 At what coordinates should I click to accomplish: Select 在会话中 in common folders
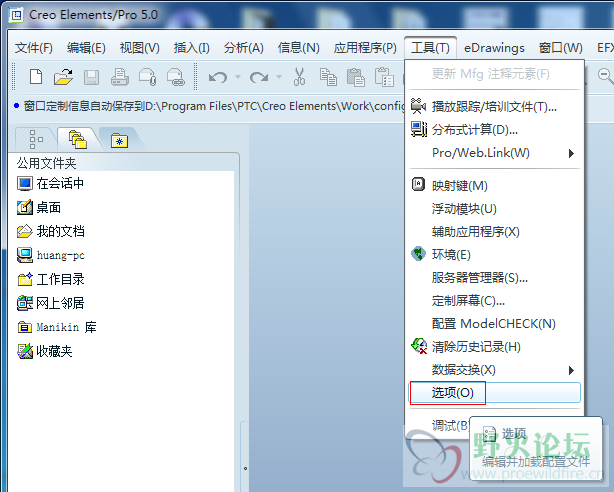(51, 183)
